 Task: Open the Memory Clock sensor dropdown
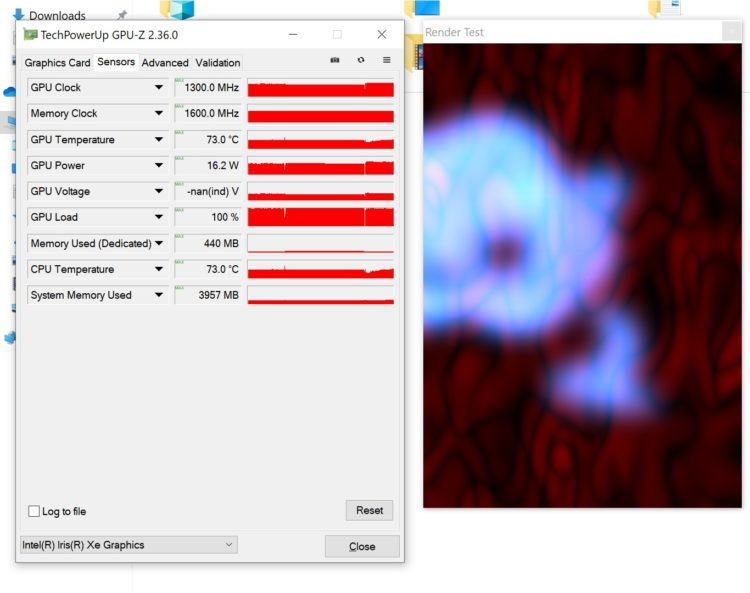tap(158, 113)
